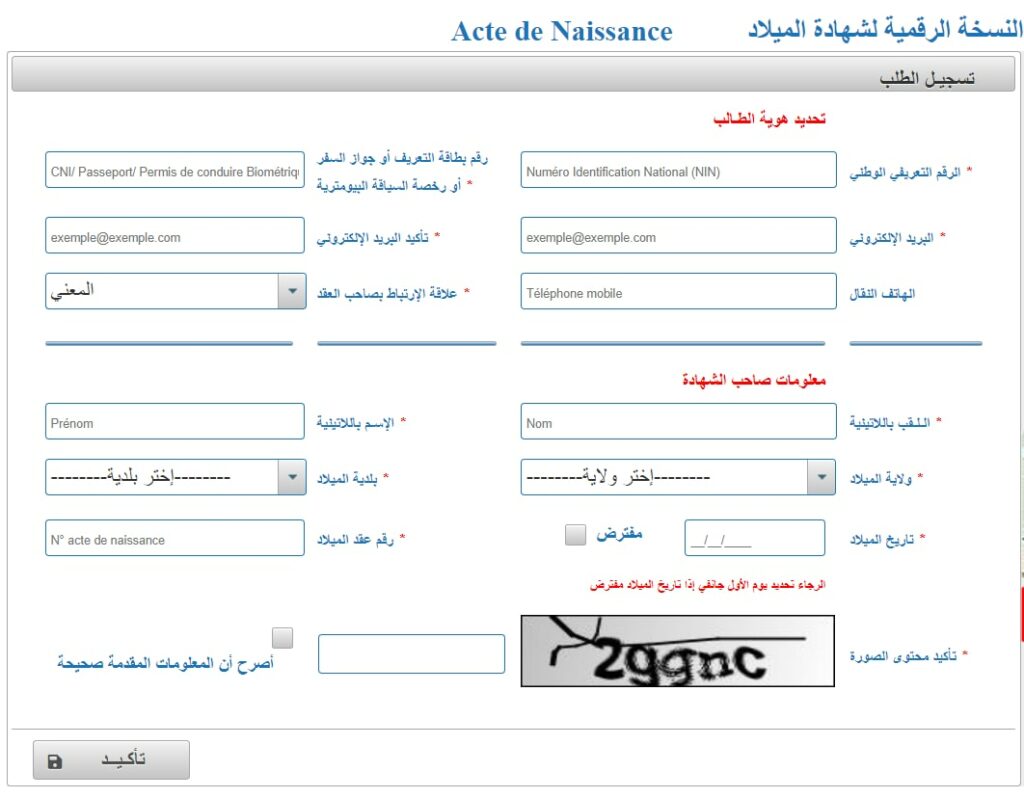Expand the birth wilaya dropdown إختر ولاية

pyautogui.click(x=678, y=477)
